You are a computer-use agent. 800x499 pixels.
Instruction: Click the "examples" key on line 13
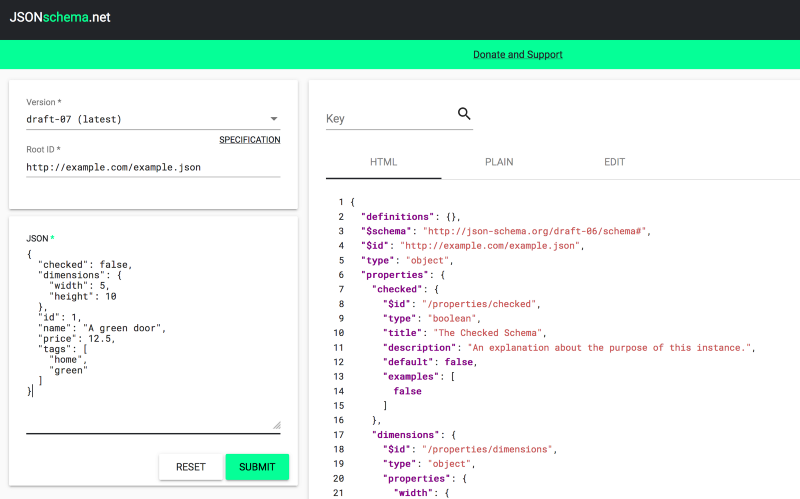click(411, 377)
